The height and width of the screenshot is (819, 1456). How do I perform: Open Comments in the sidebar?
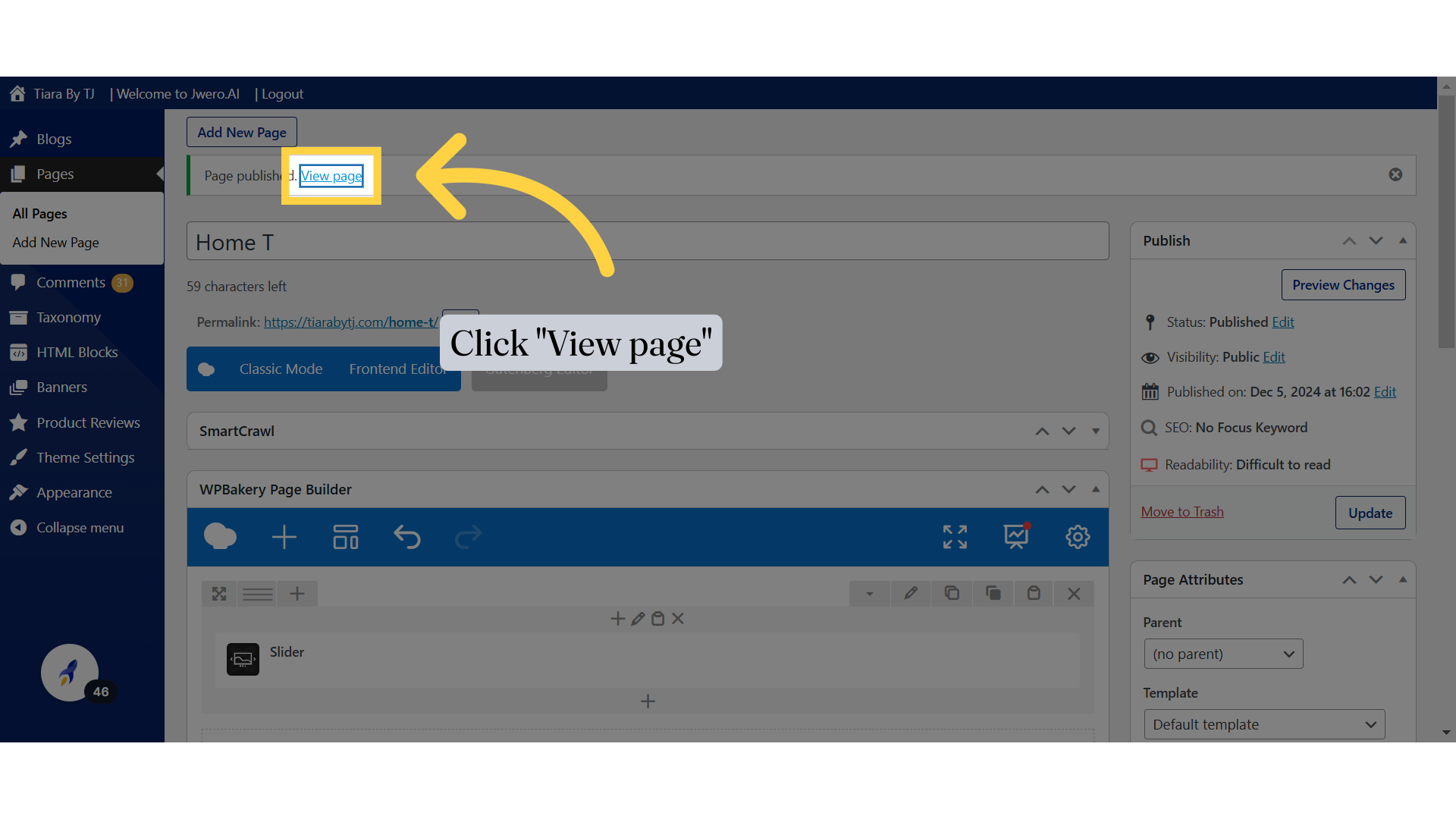(x=71, y=282)
